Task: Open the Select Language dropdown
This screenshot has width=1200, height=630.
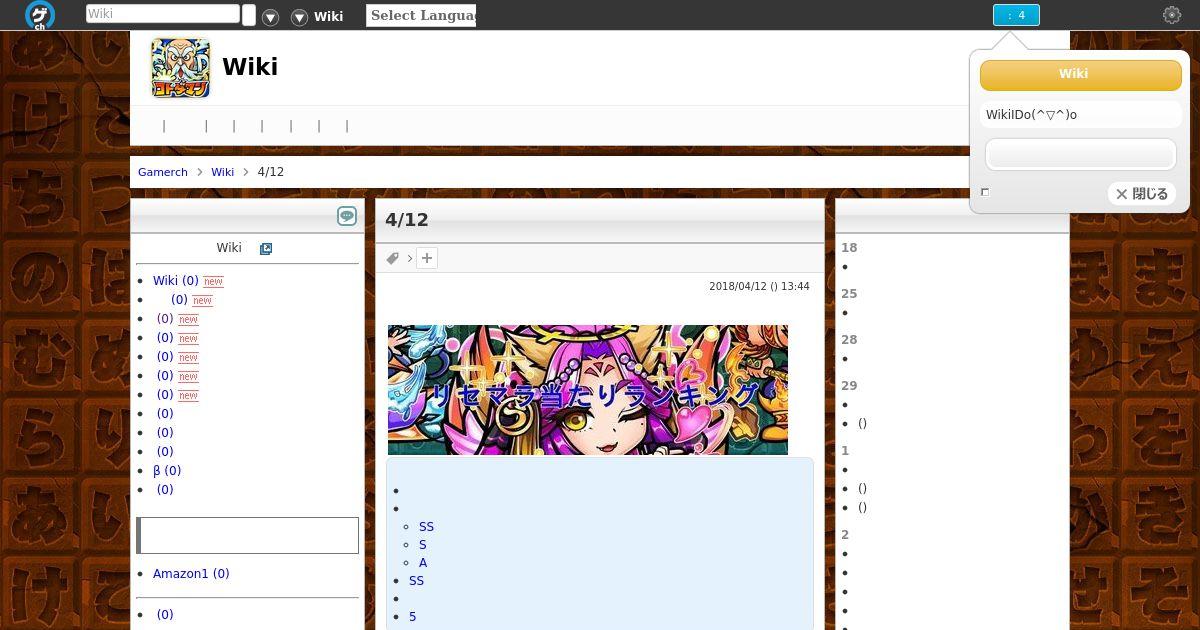Action: 421,15
